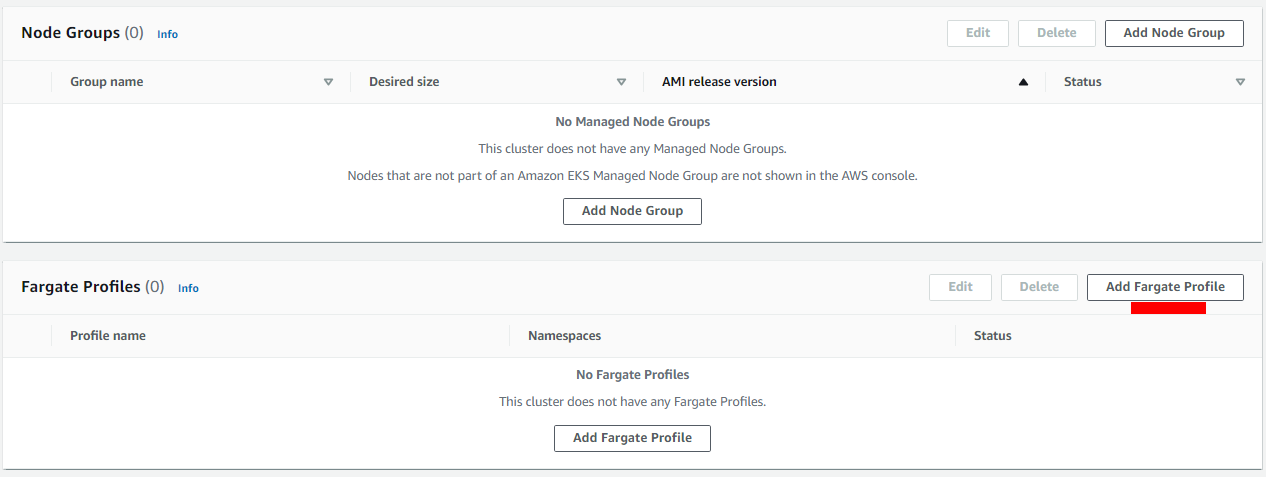Viewport: 1266px width, 477px height.
Task: Click the Desired size sort arrow icon
Action: pos(621,82)
